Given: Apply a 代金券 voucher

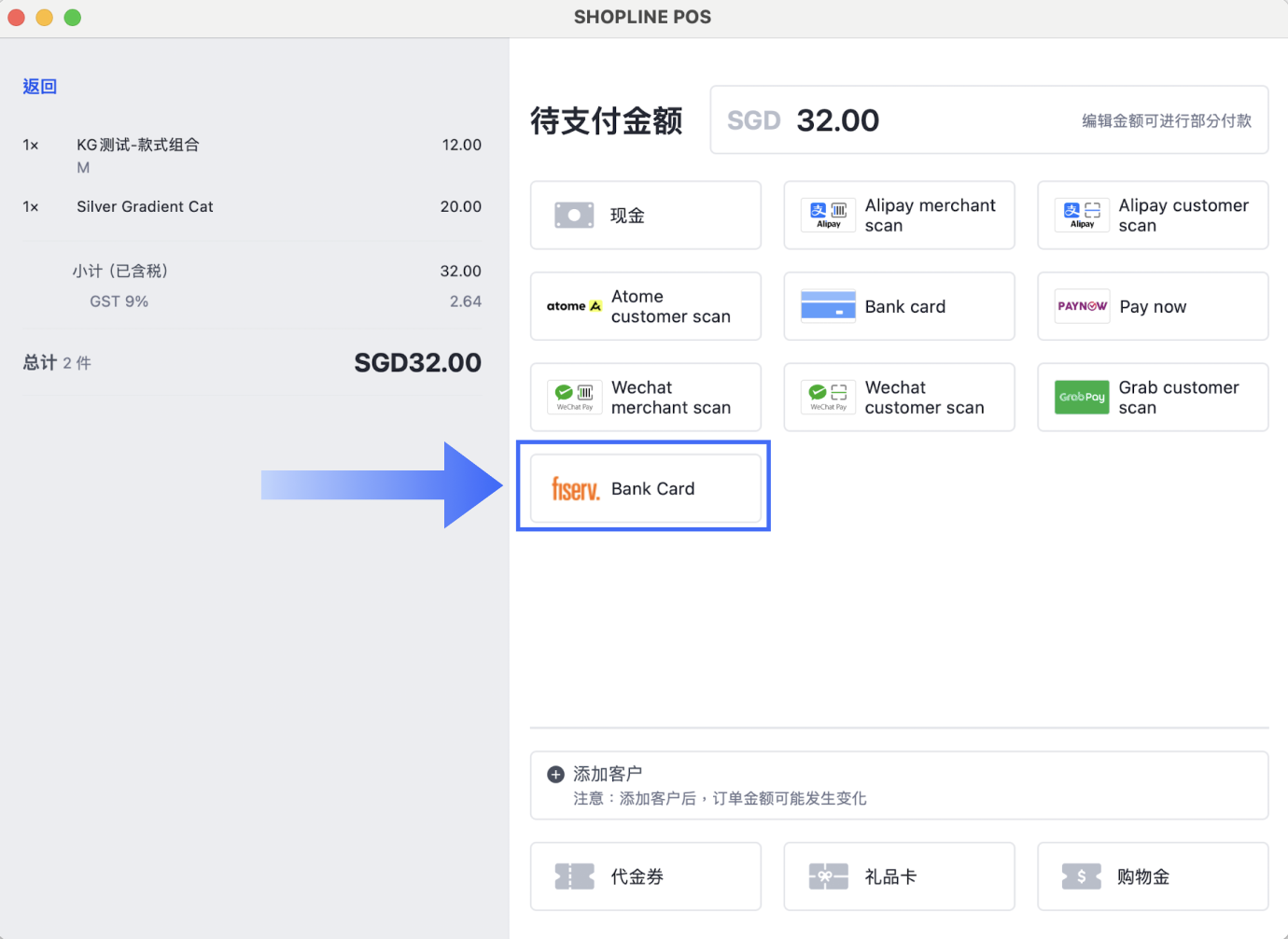Looking at the screenshot, I should coord(646,876).
